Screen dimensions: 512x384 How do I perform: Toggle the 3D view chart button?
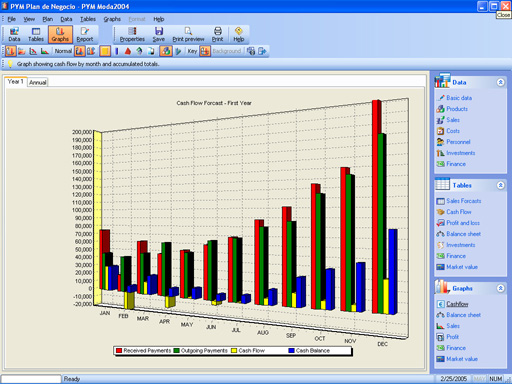[166, 51]
